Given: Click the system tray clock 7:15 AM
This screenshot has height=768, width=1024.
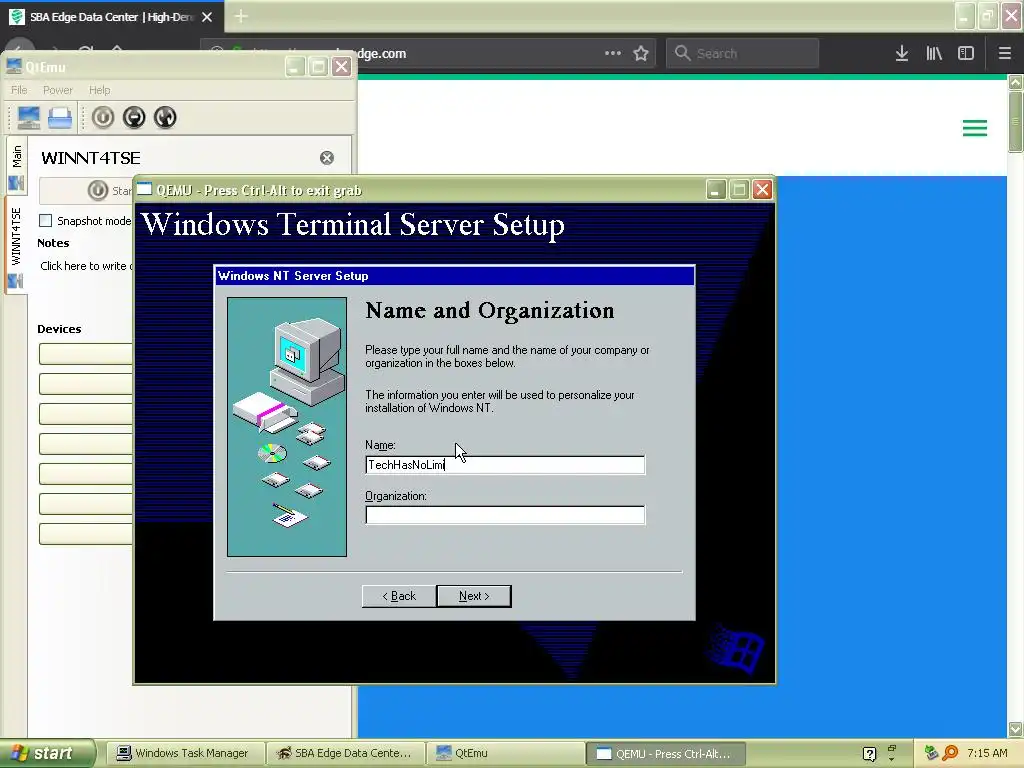Looking at the screenshot, I should click(x=987, y=754).
